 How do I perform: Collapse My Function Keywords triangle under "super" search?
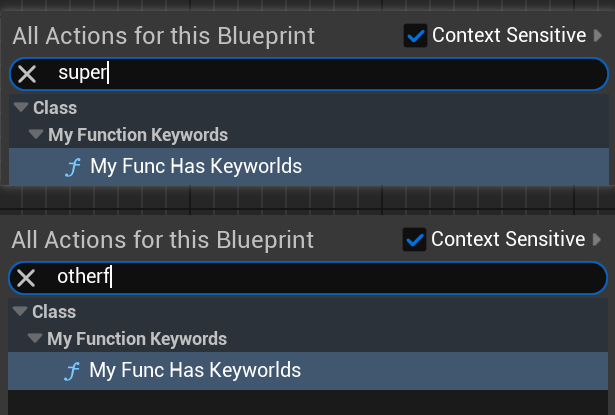tap(36, 134)
